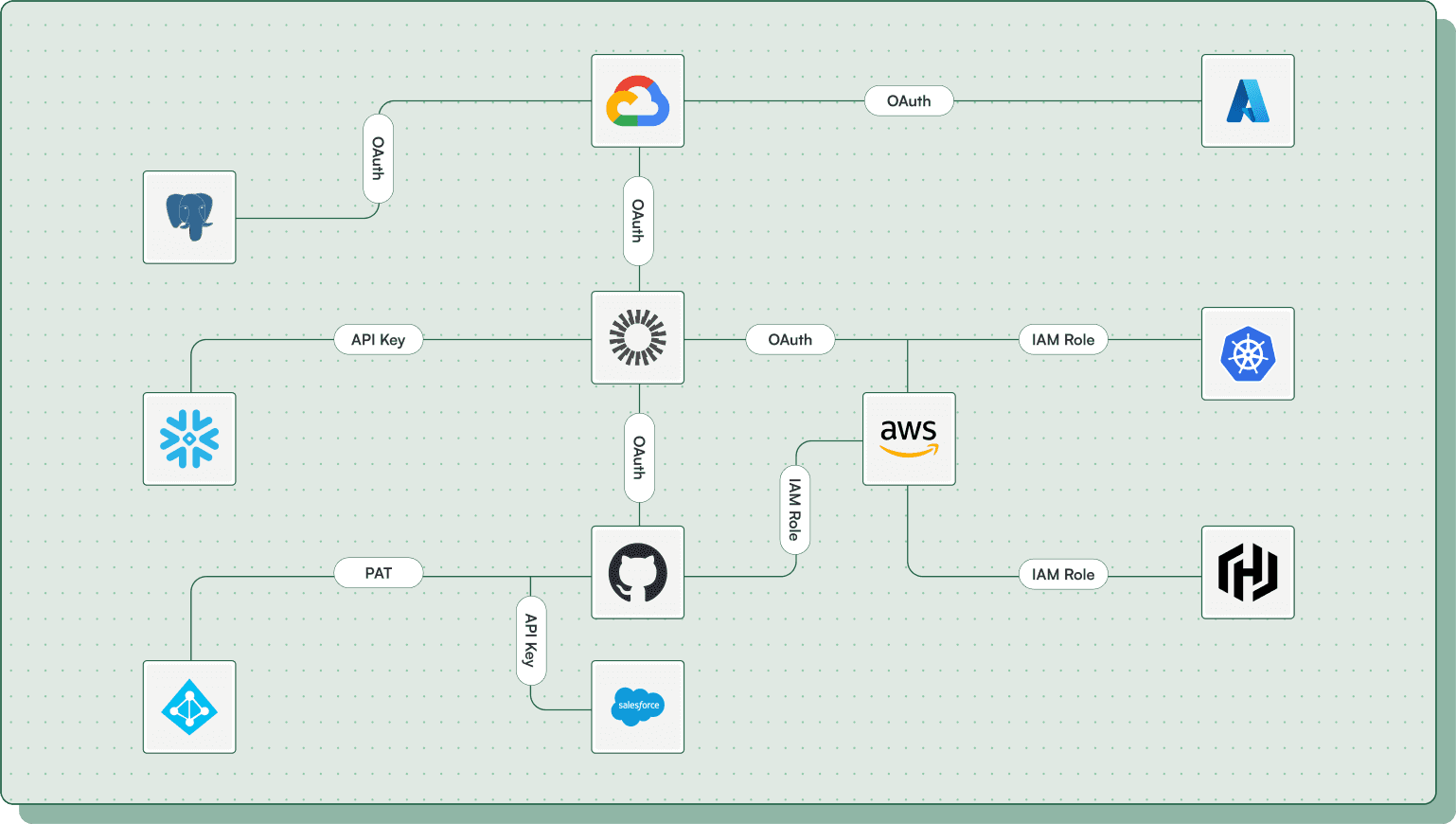Viewport: 1456px width, 824px height.
Task: Select vertical API Key label near Salesforce
Action: (531, 640)
